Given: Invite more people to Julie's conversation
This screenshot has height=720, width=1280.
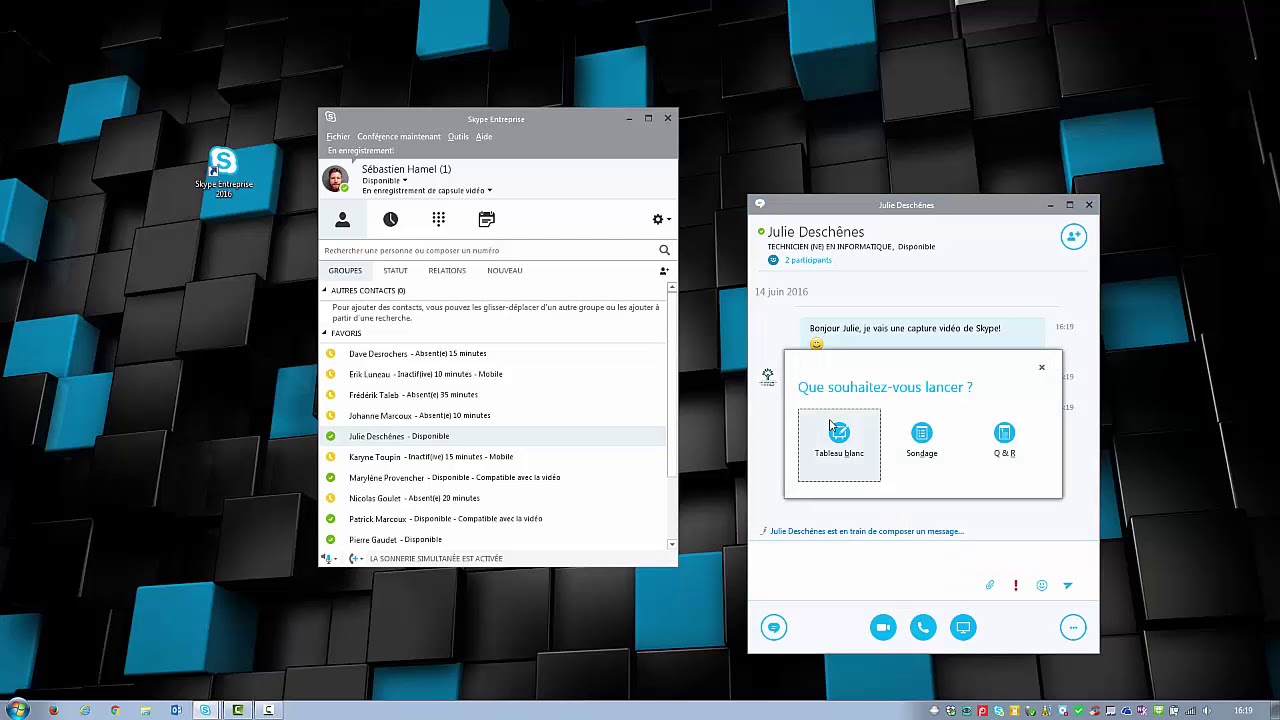Looking at the screenshot, I should (1073, 237).
